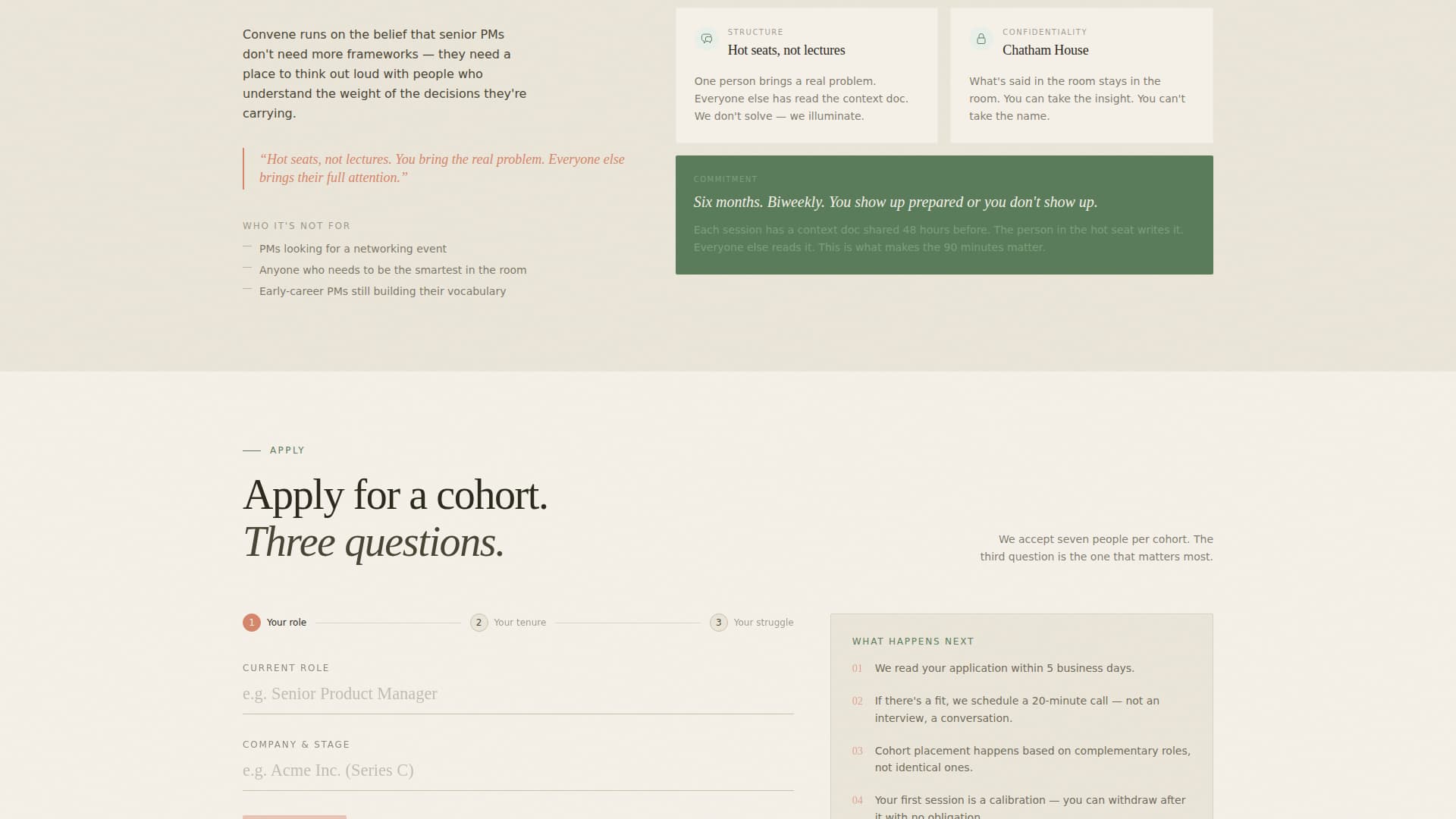Select the numbered circle for step 3
1456x819 pixels.
tap(718, 622)
